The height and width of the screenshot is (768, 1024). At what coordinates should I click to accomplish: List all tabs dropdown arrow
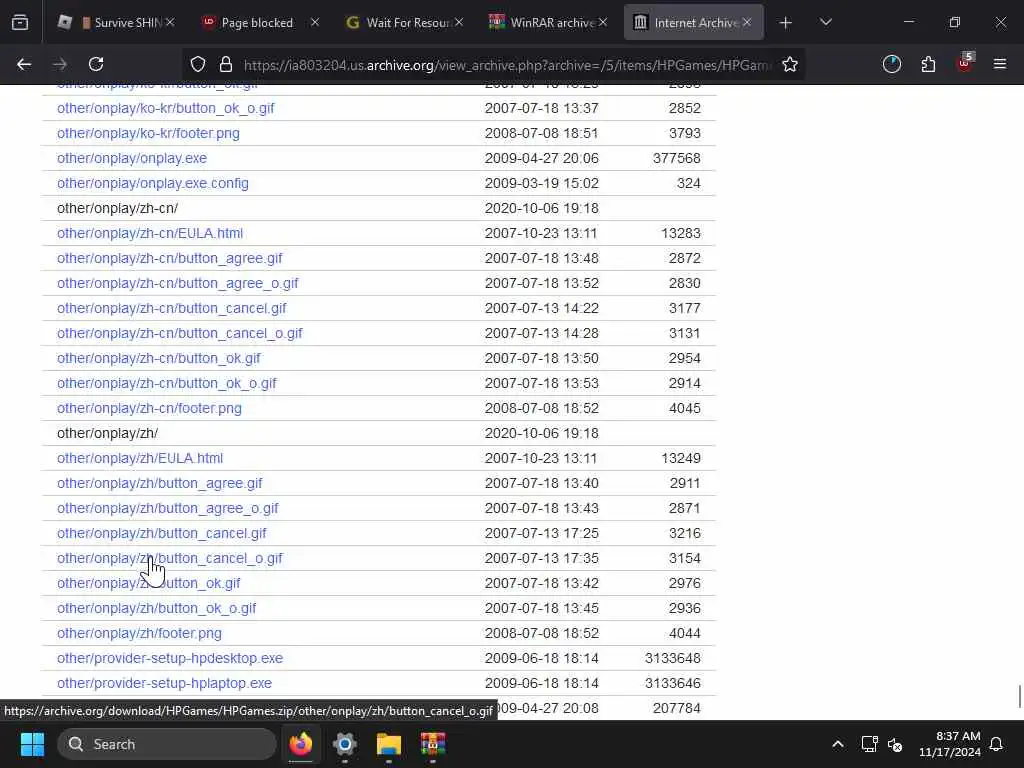(x=825, y=22)
